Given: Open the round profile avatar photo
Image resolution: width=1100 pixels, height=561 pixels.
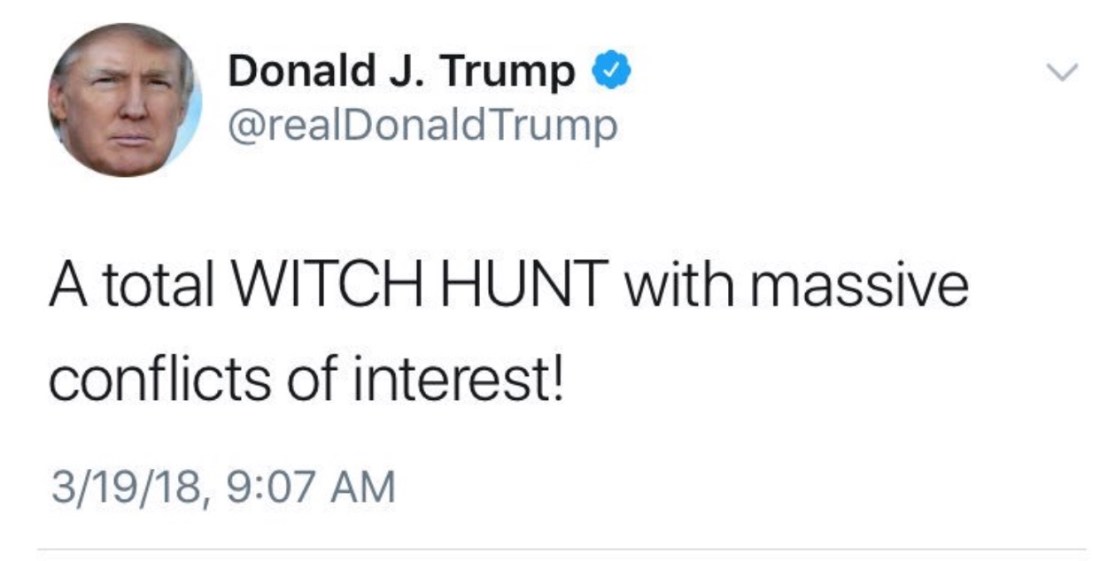Looking at the screenshot, I should (125, 100).
